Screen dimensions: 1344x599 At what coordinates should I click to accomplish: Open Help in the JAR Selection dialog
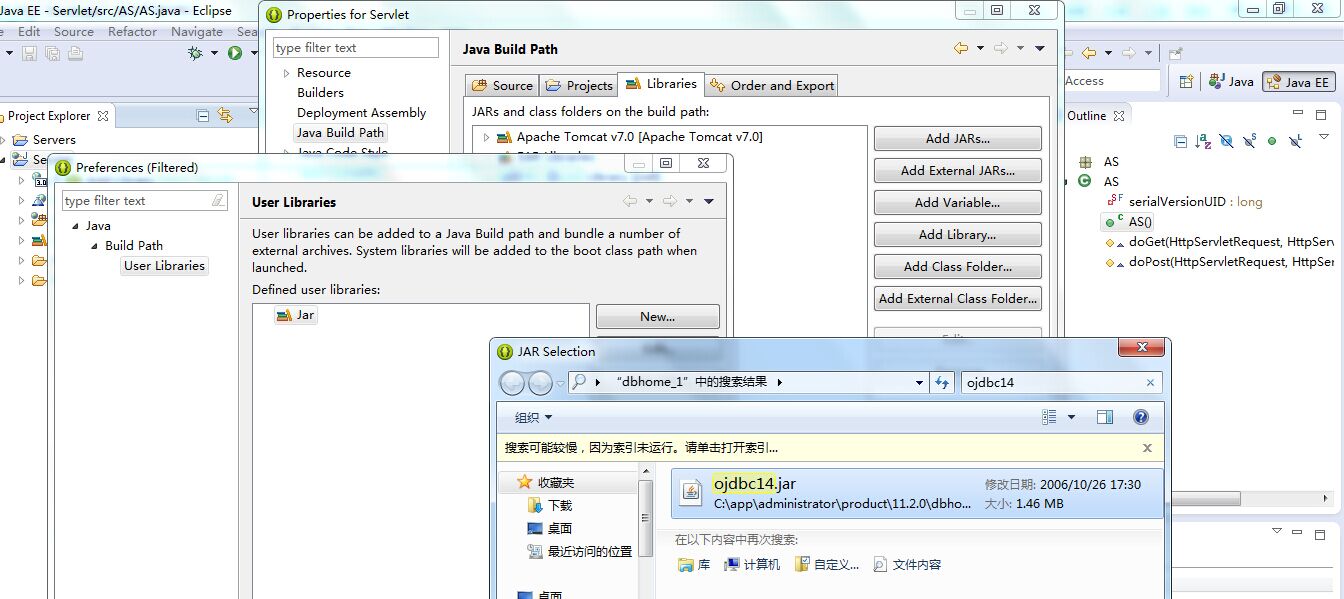pyautogui.click(x=1140, y=417)
